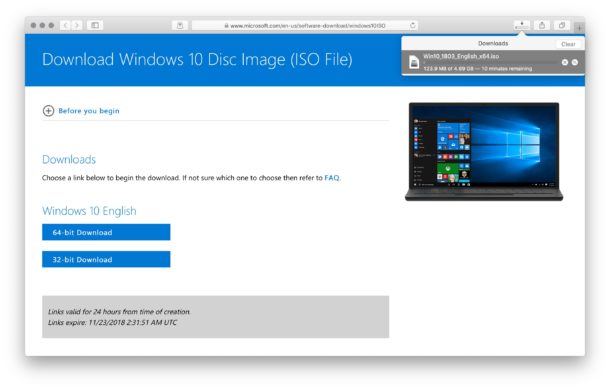
Task: Start the 32-bit Download
Action: point(106,259)
